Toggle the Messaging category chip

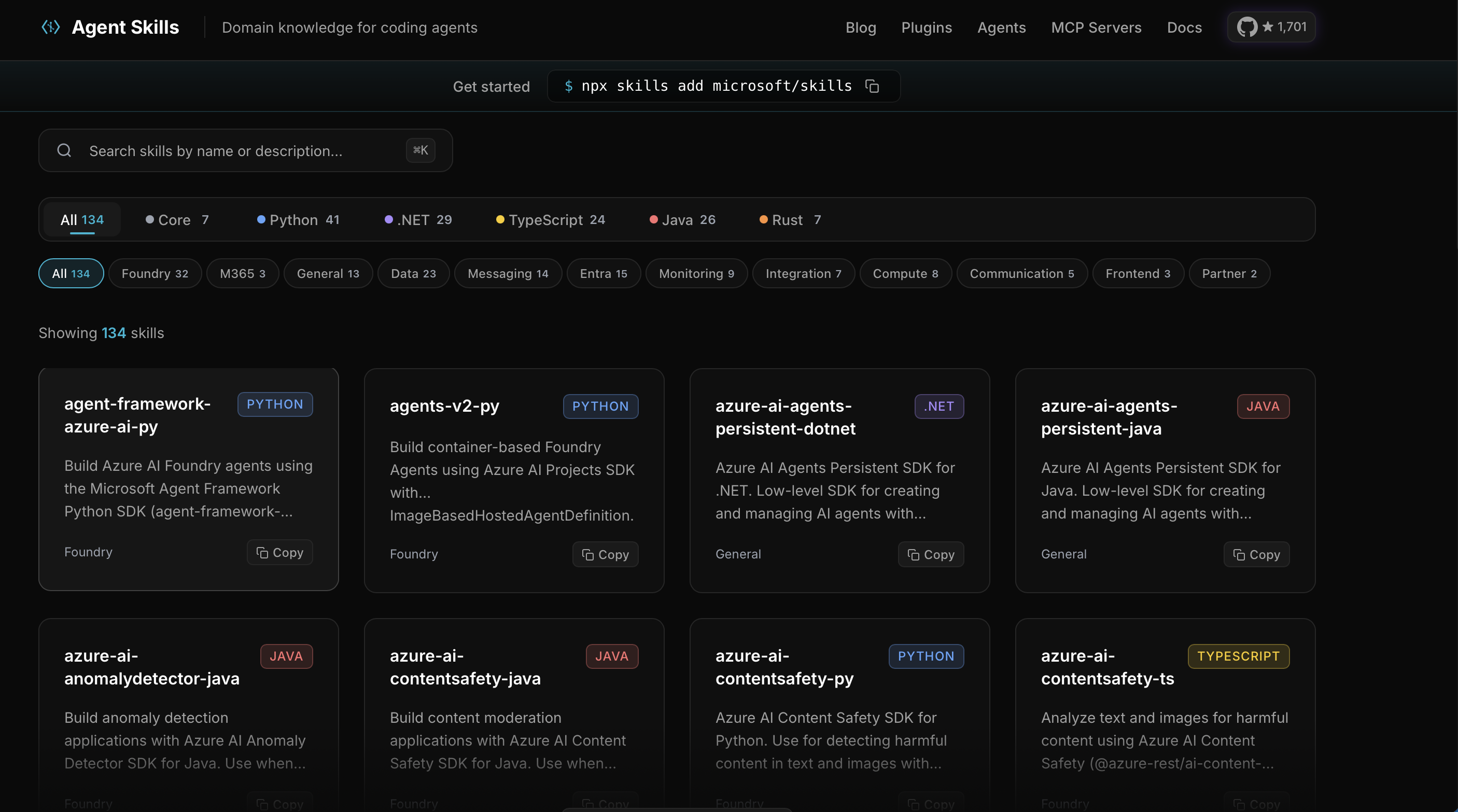[x=508, y=273]
